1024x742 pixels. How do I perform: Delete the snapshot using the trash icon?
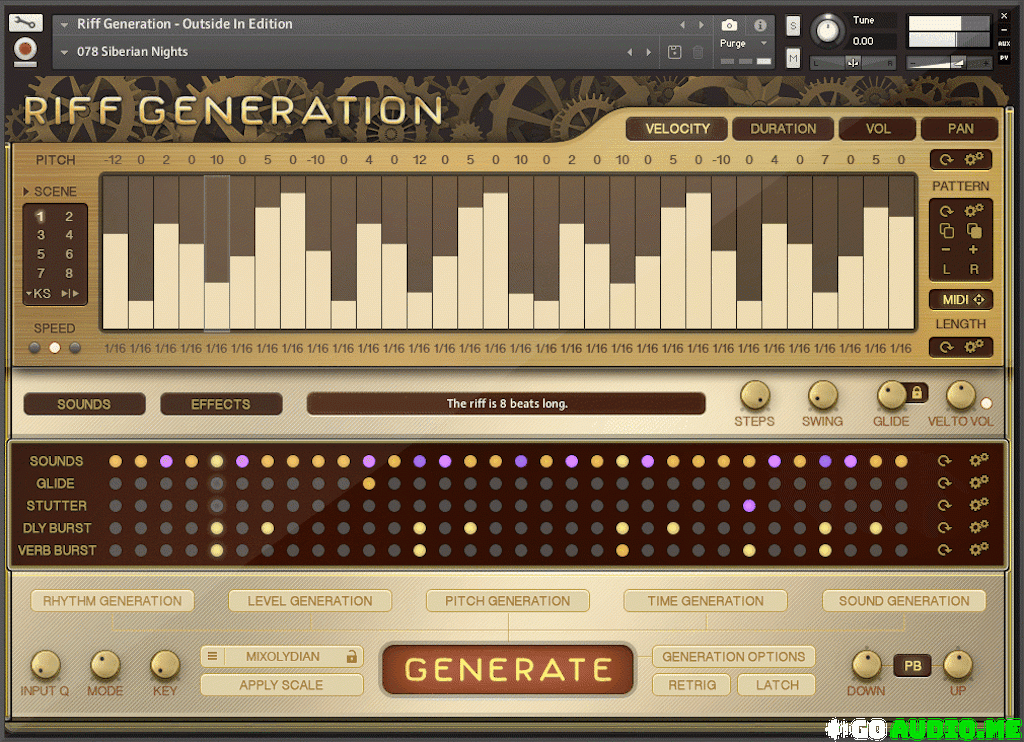[698, 52]
